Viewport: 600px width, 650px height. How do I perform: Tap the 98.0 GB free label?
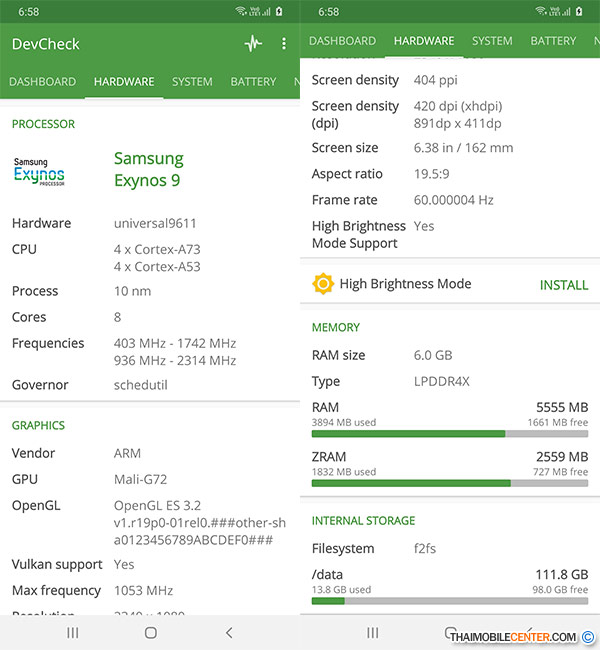560,589
